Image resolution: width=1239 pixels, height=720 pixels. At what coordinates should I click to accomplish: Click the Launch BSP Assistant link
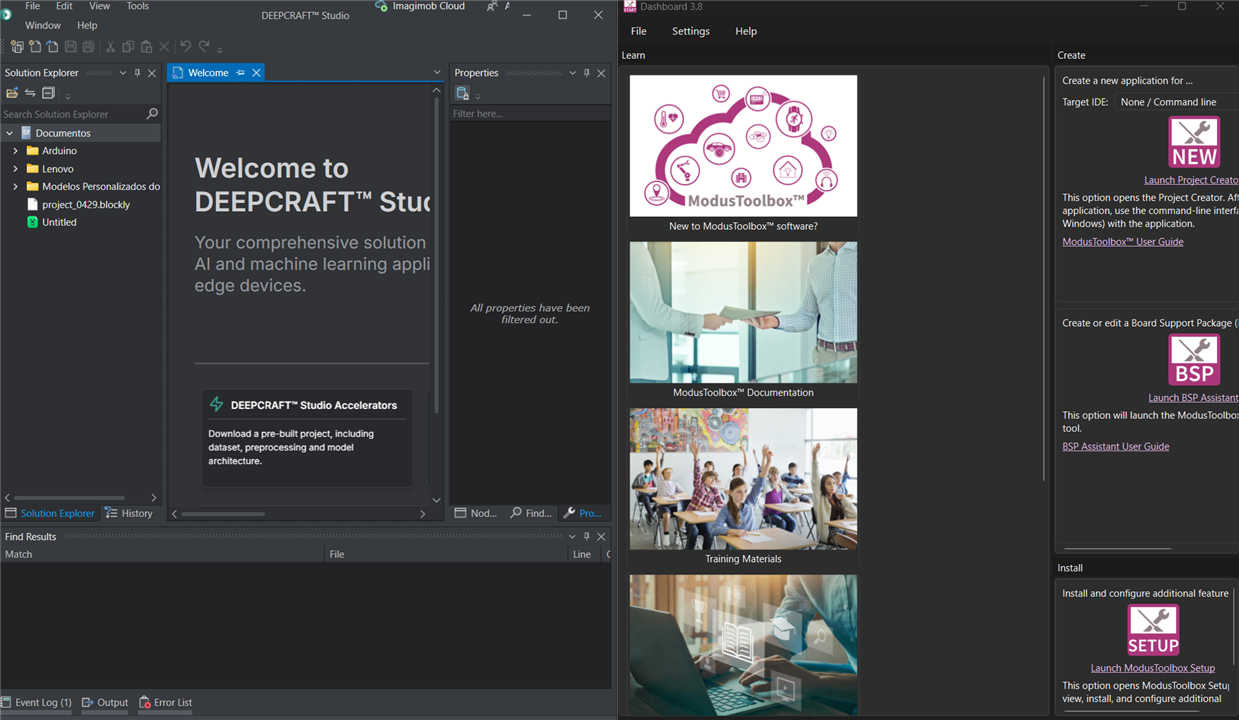pyautogui.click(x=1193, y=398)
